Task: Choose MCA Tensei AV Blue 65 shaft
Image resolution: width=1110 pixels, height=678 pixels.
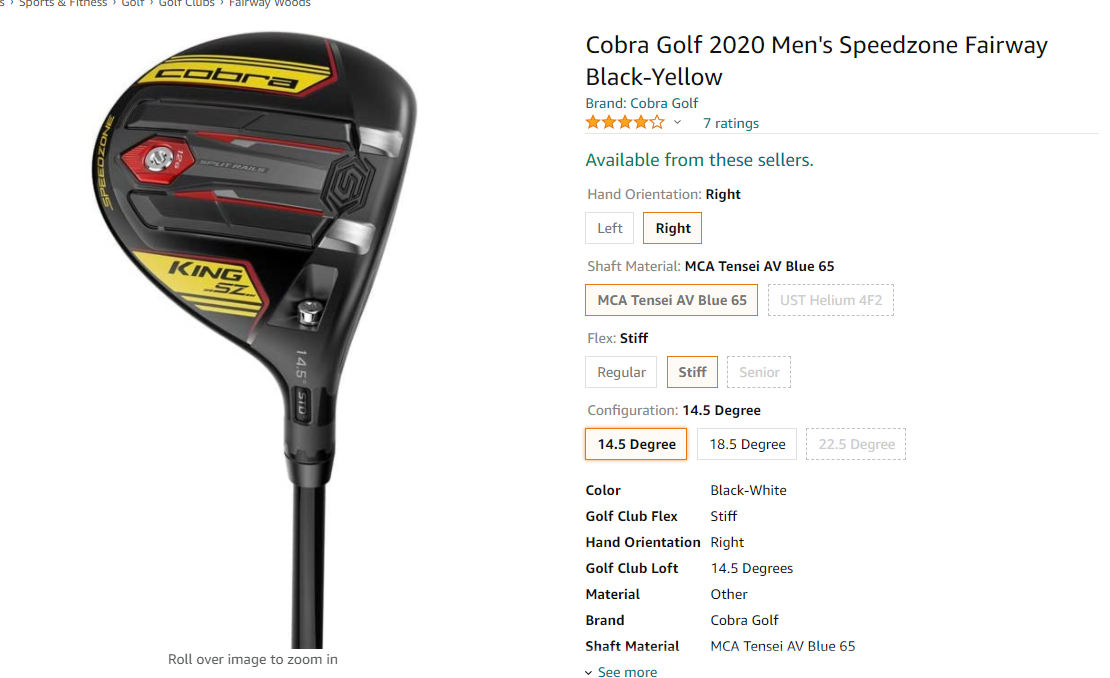Action: click(671, 300)
